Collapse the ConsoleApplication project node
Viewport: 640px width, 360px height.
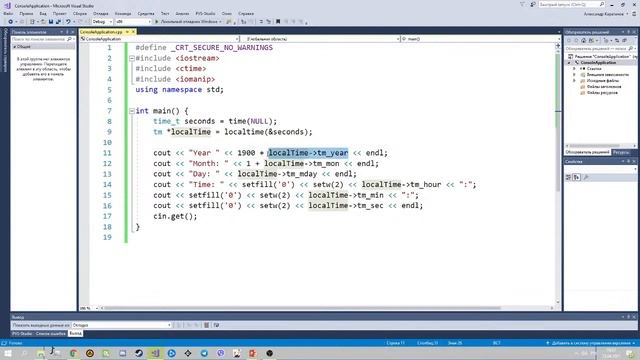click(x=569, y=62)
